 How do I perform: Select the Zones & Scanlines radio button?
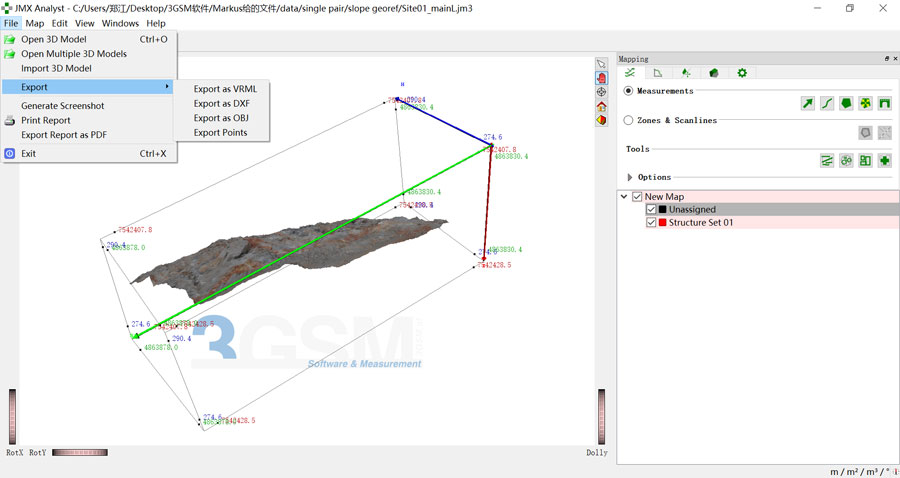point(628,120)
